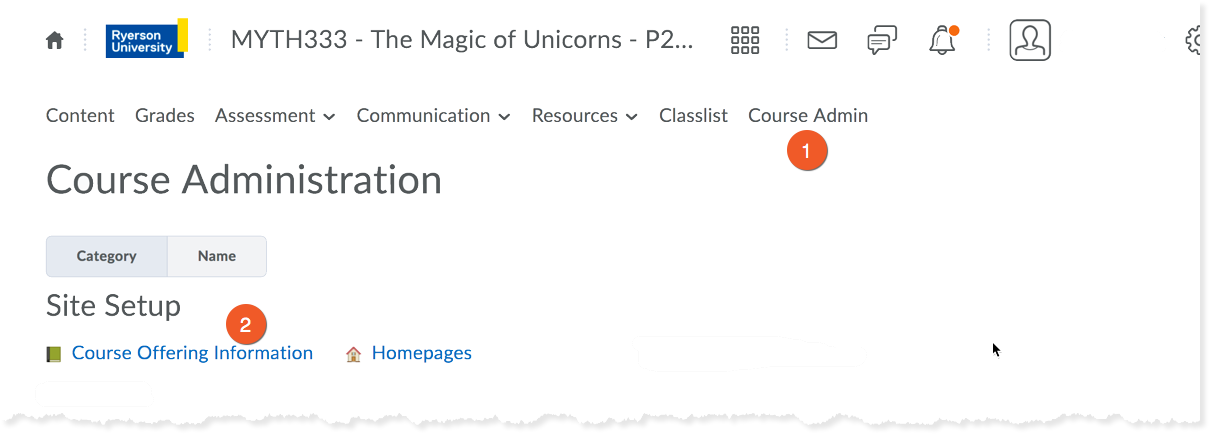Screen dimensions: 1210x442
Task: Expand the Resources dropdown menu
Action: (x=584, y=116)
